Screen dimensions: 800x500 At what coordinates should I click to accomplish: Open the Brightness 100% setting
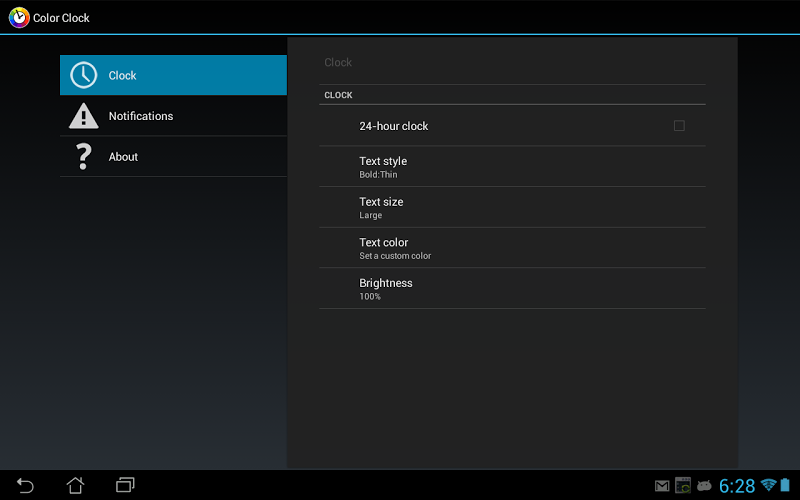tap(512, 288)
